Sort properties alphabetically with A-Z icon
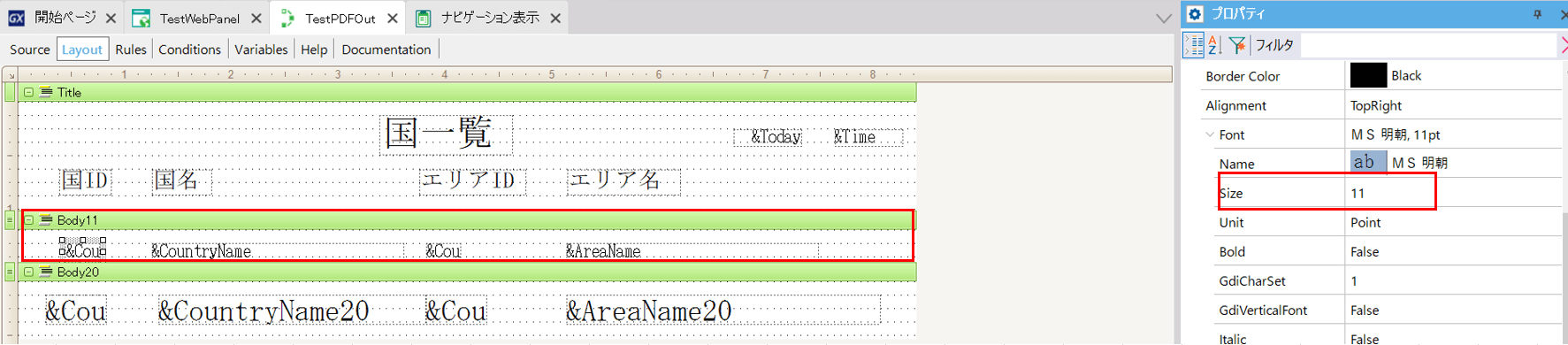The width and height of the screenshot is (1568, 345). pos(1215,44)
